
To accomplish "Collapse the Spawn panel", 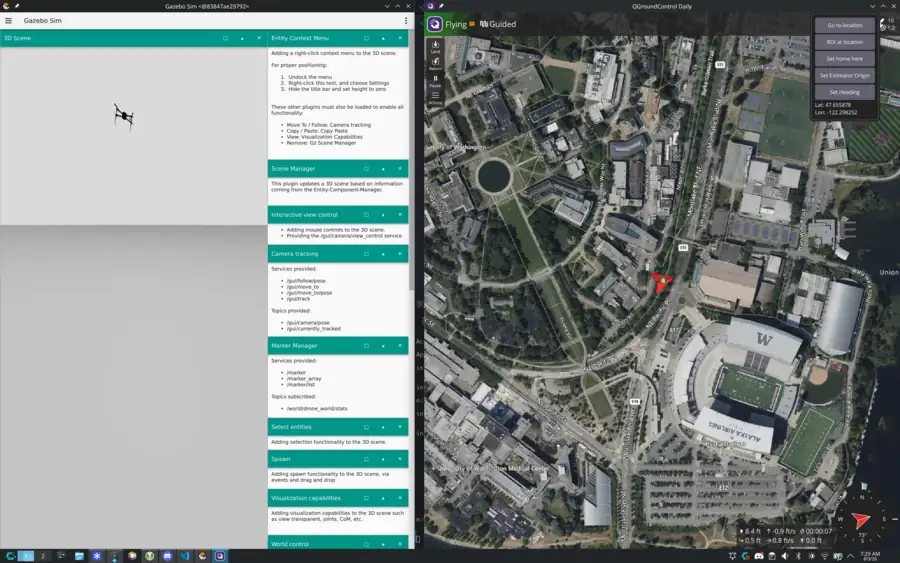I will 383,459.
